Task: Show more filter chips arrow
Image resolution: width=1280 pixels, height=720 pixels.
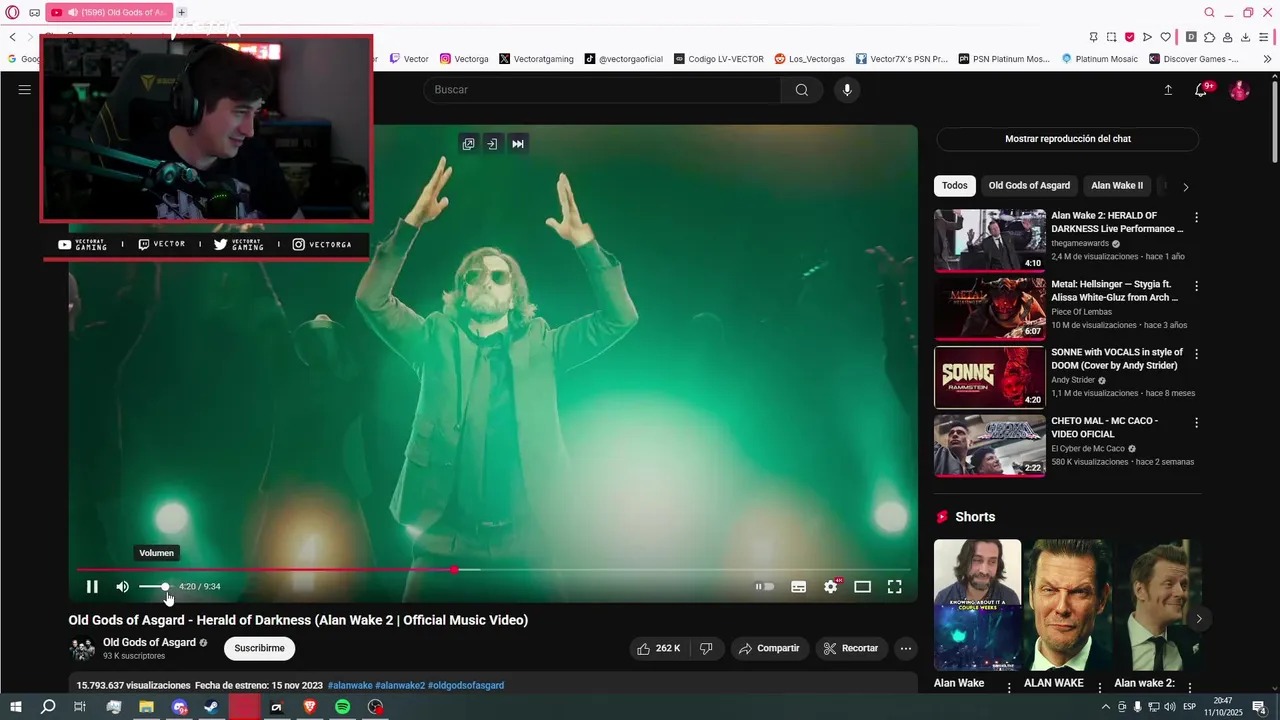Action: (x=1186, y=187)
